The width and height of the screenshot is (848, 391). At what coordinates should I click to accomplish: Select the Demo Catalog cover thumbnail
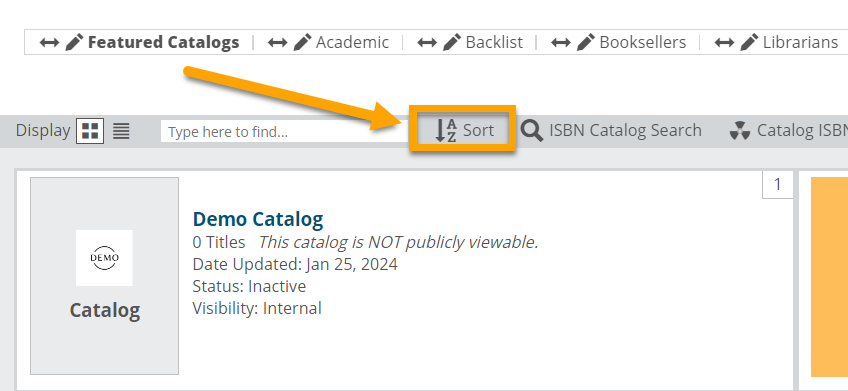tap(104, 276)
